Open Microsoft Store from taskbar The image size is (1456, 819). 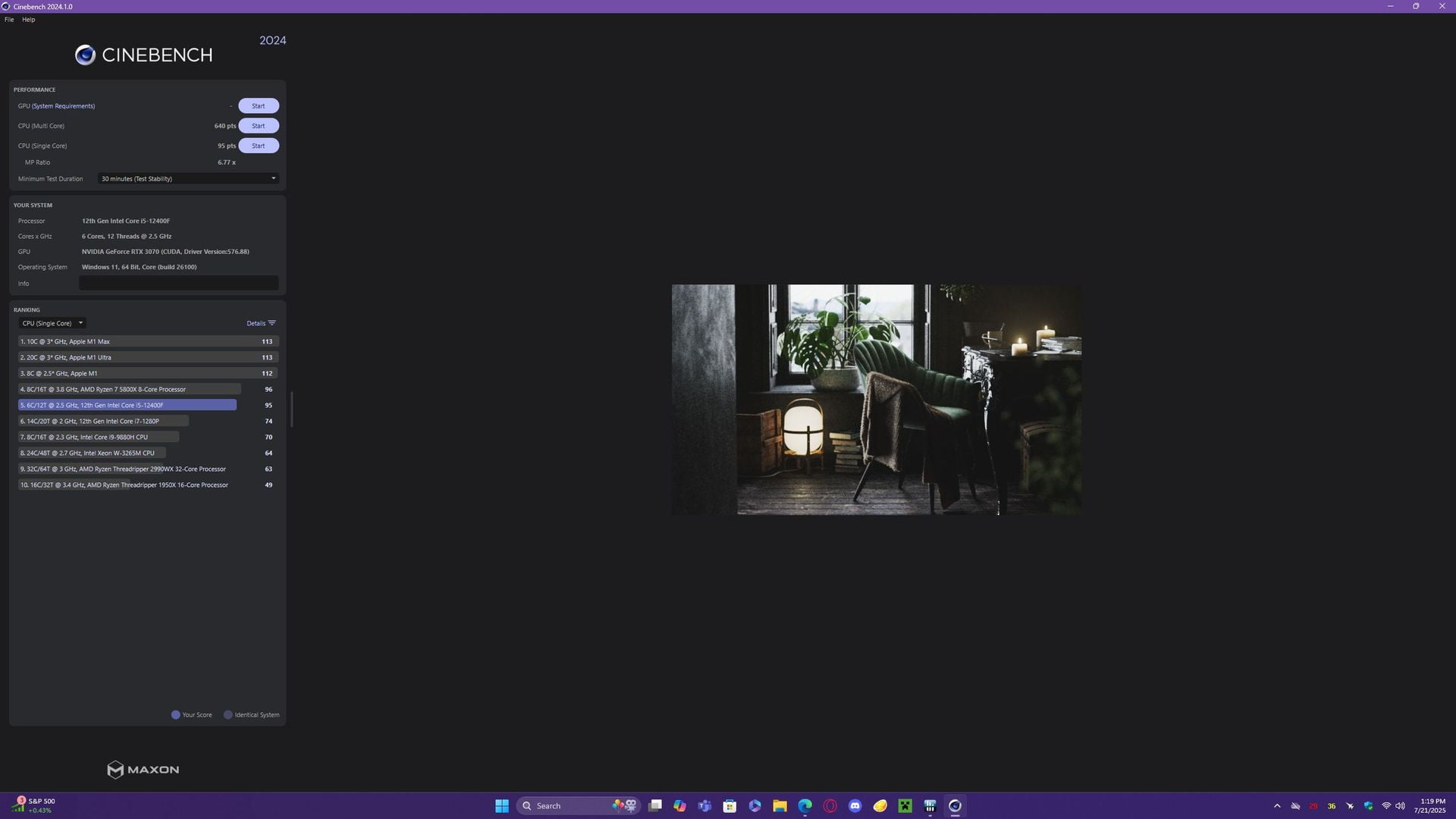pyautogui.click(x=730, y=806)
